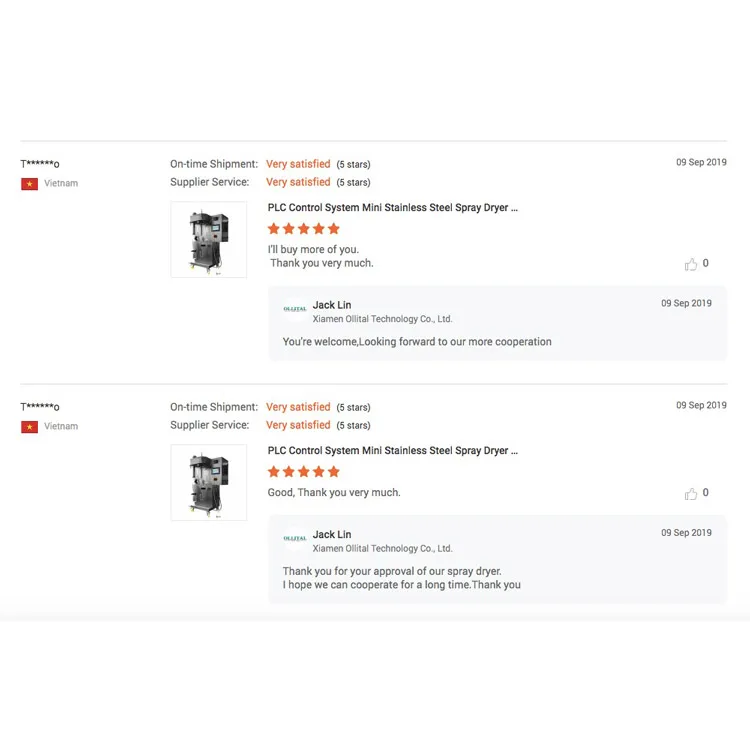Image resolution: width=750 pixels, height=750 pixels.
Task: Like the "I'll buy more of you" review
Action: 691,264
